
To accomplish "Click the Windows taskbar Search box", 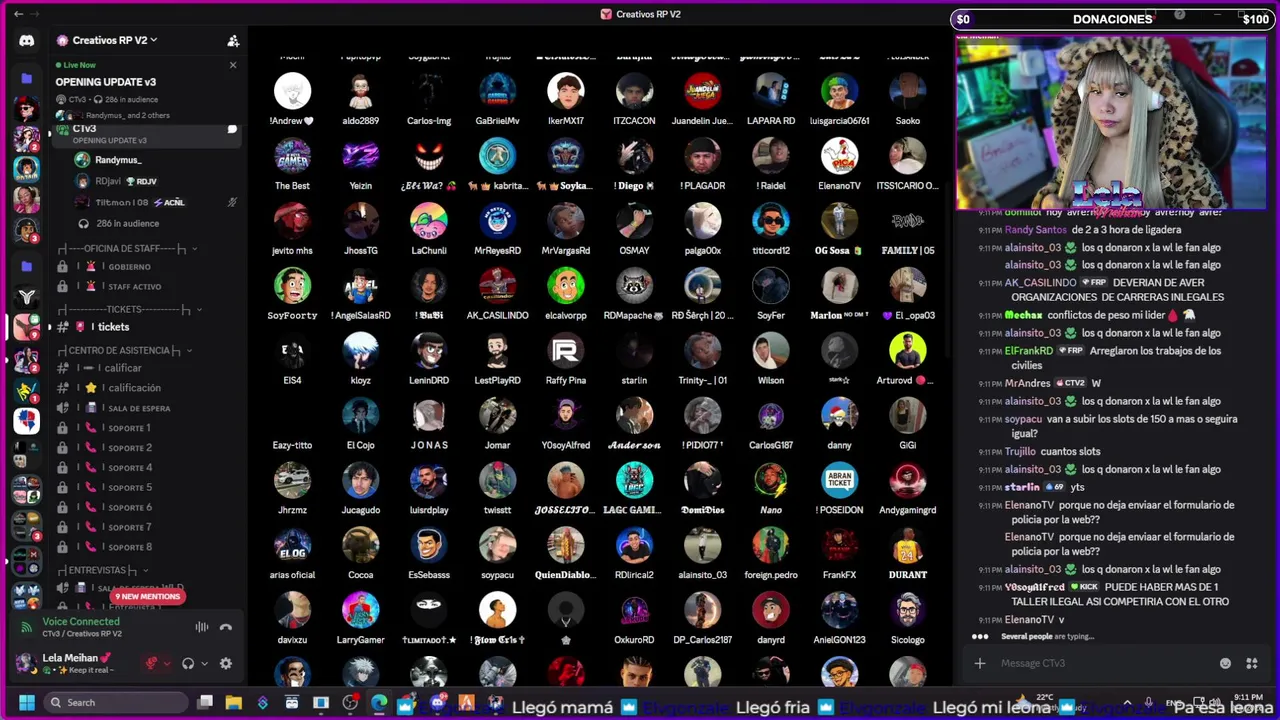I will click(117, 703).
